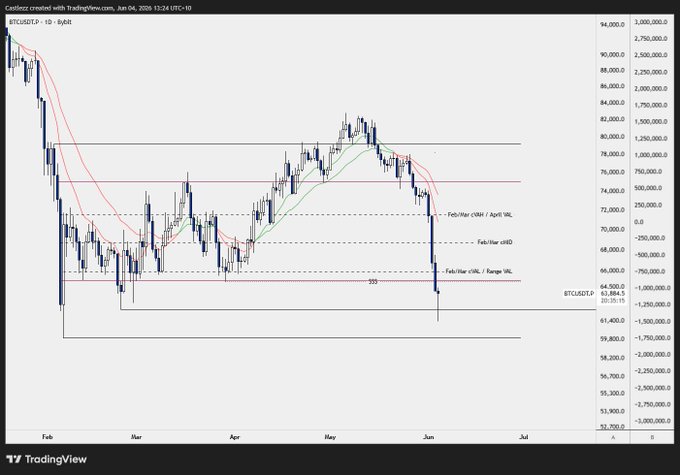
Task: Click the 66,000.0 price axis label
Action: coord(612,271)
